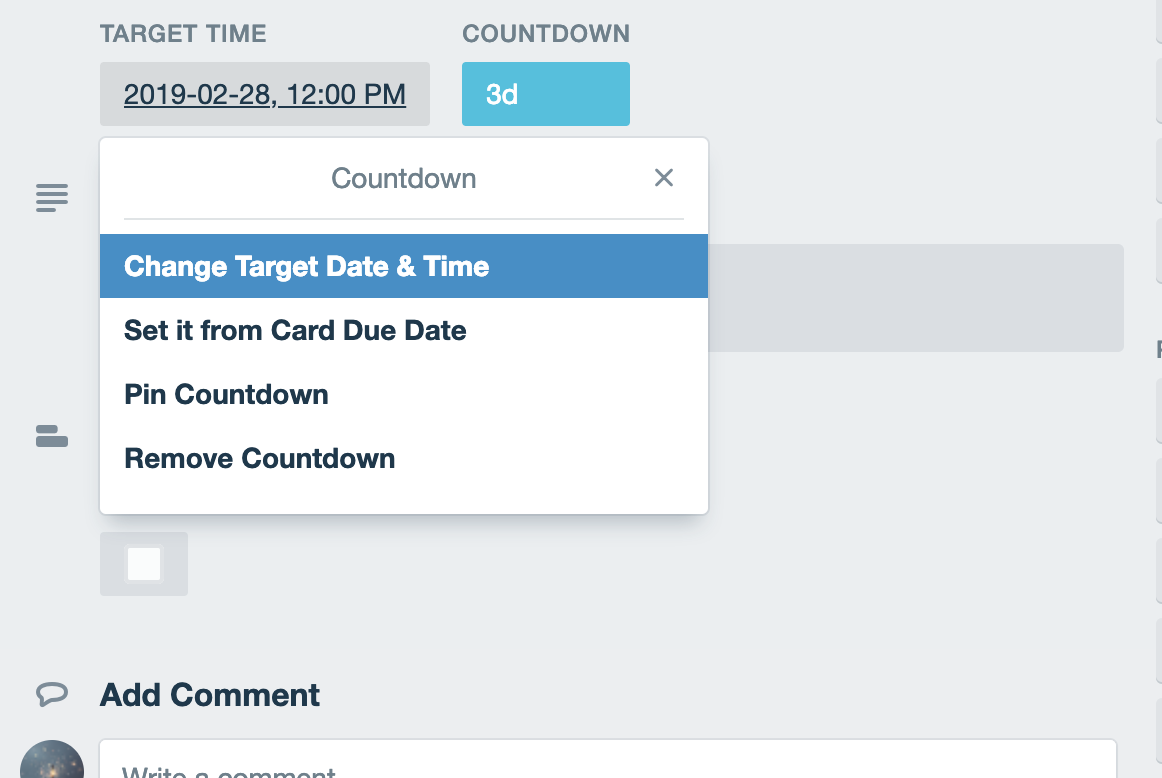Open the 2019-02-28, 12:00 PM target time
Image resolution: width=1162 pixels, height=778 pixels.
(x=265, y=95)
